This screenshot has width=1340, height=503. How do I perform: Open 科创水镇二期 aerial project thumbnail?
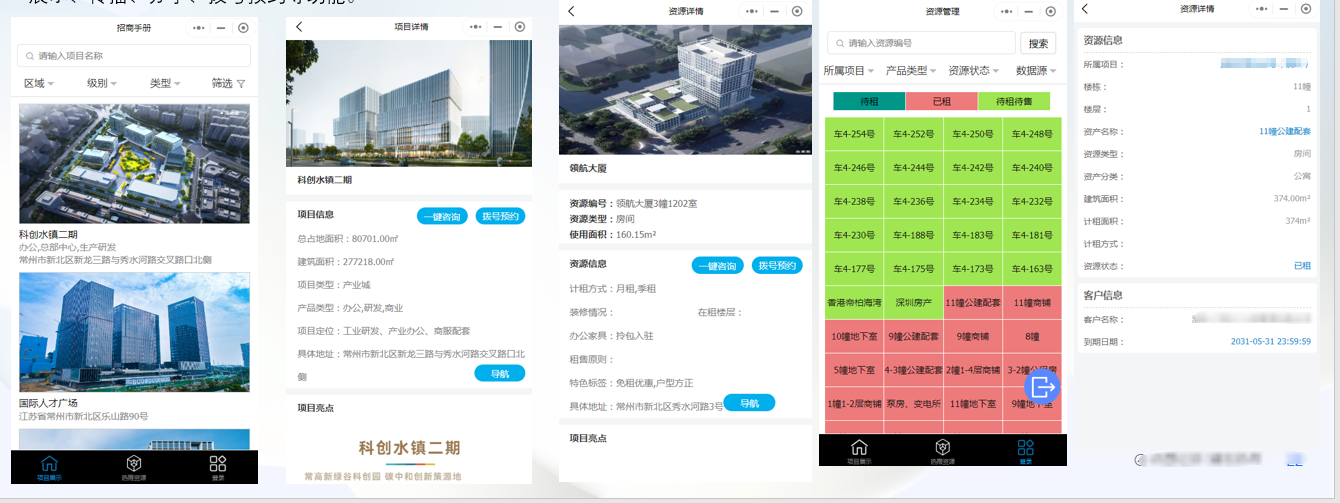pos(134,164)
